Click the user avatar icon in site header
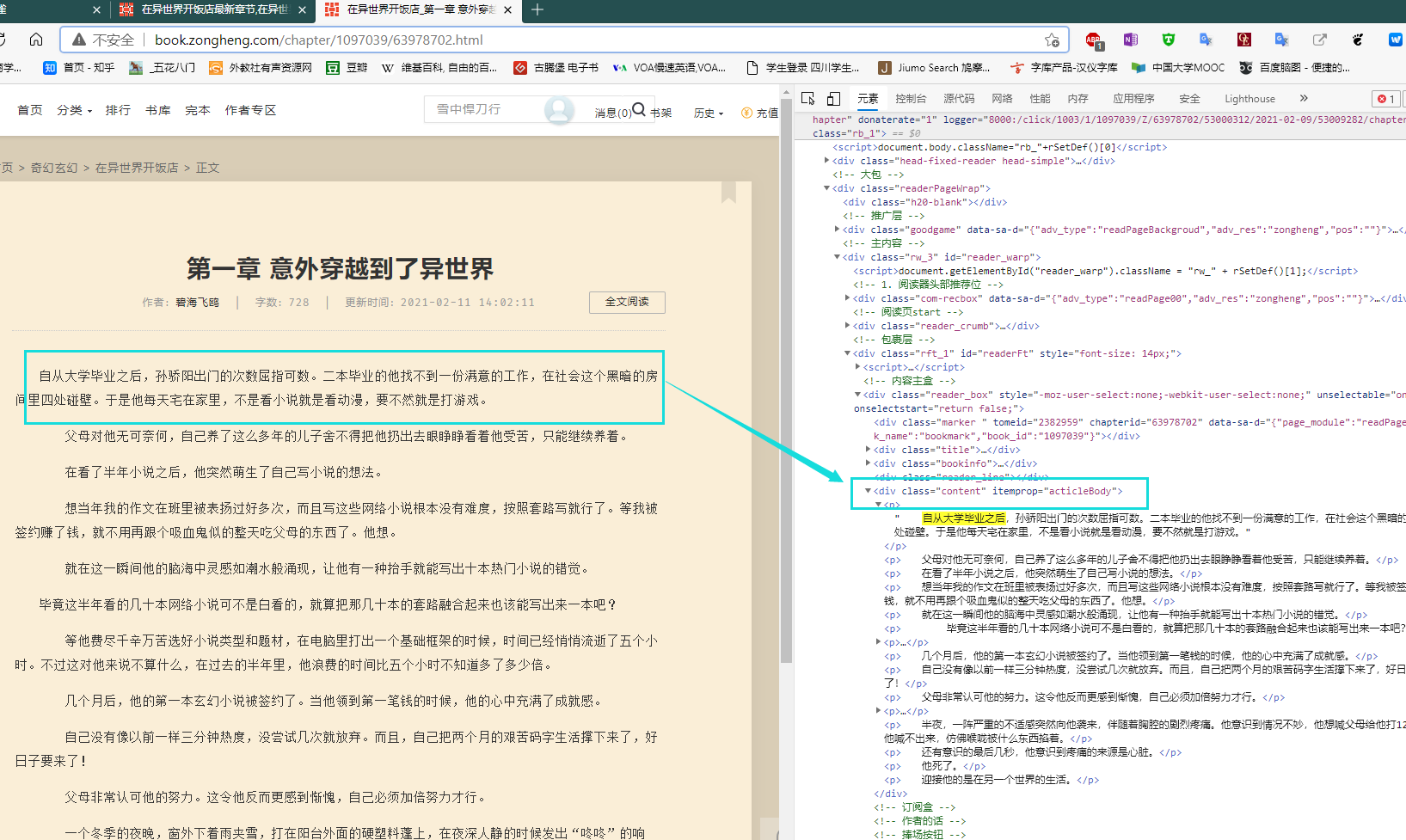Screen dimensions: 1406x840 coord(559,110)
